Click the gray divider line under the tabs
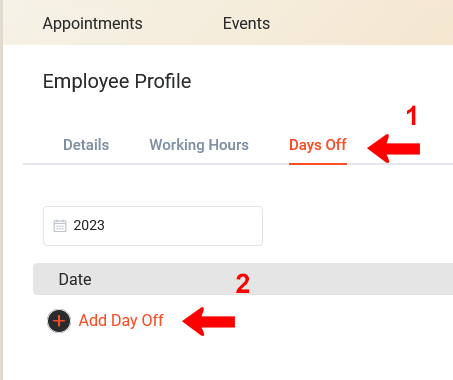This screenshot has height=380, width=453. point(238,164)
